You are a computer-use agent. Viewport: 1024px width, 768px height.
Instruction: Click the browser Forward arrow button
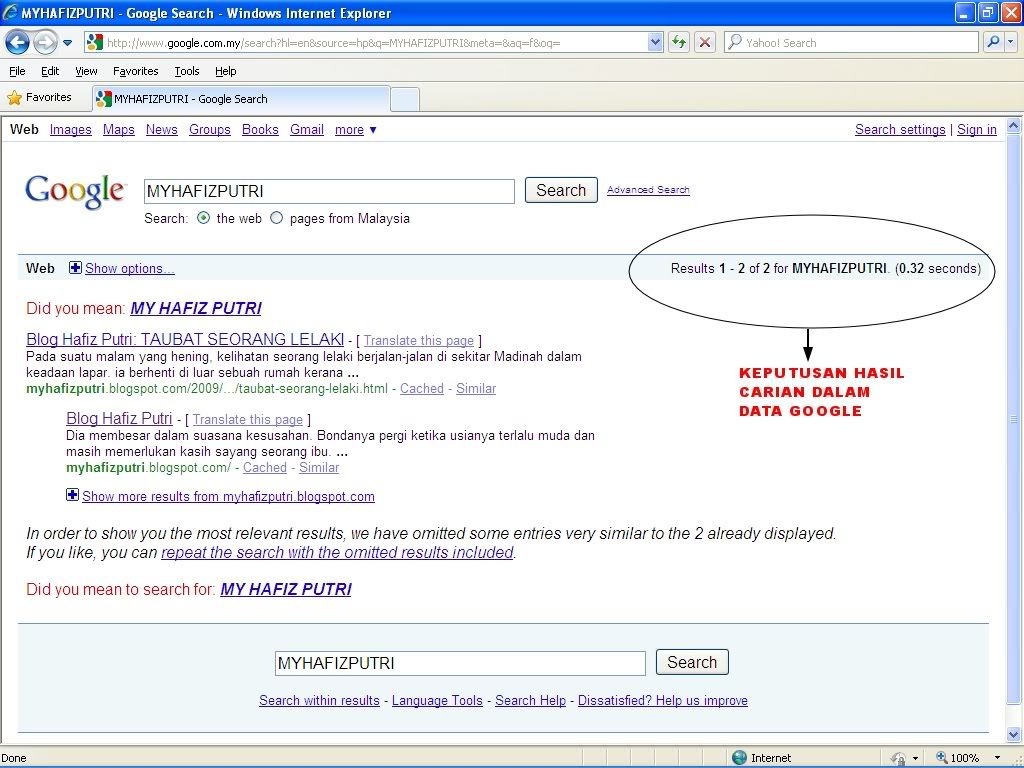45,42
